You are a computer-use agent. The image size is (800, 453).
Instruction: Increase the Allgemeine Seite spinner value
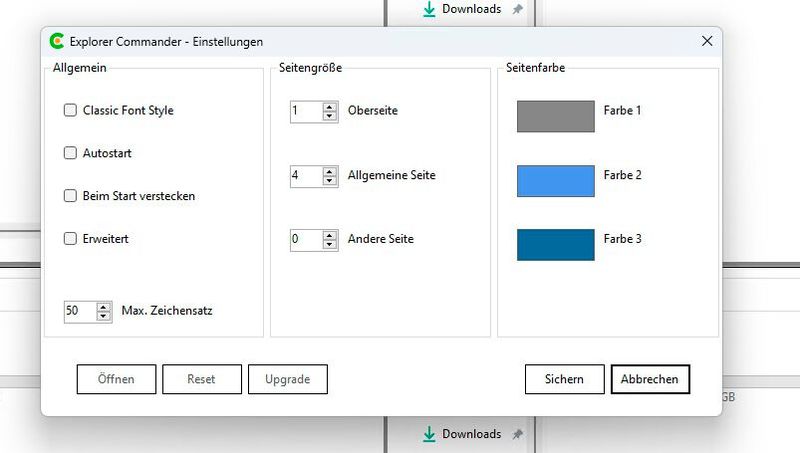point(330,171)
